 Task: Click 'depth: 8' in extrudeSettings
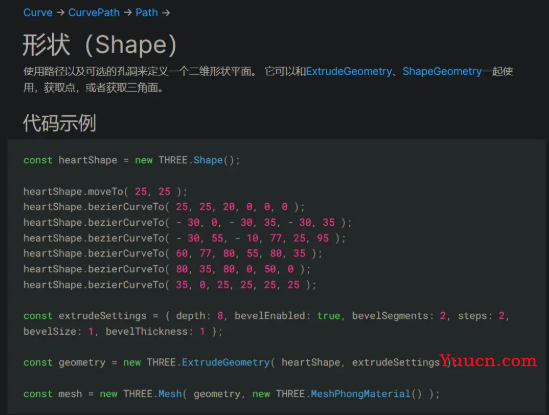[x=200, y=316]
